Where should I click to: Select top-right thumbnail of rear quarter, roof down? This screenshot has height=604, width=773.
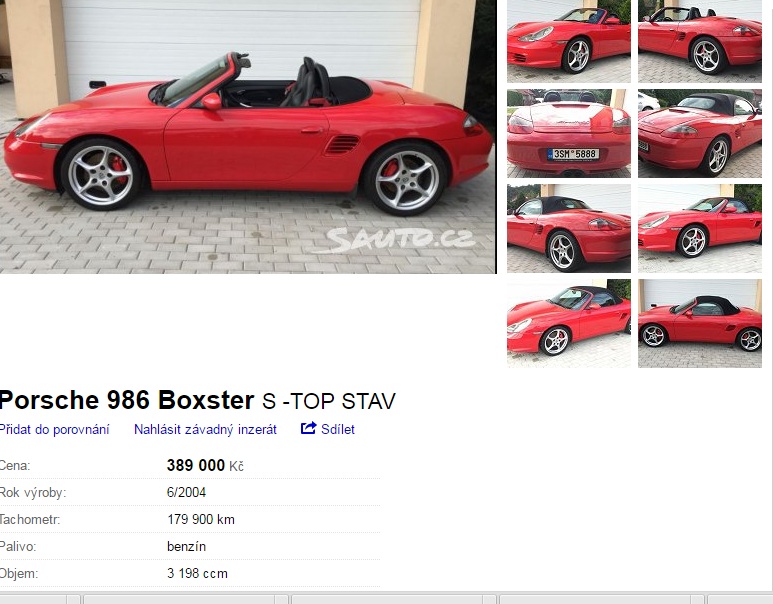700,41
